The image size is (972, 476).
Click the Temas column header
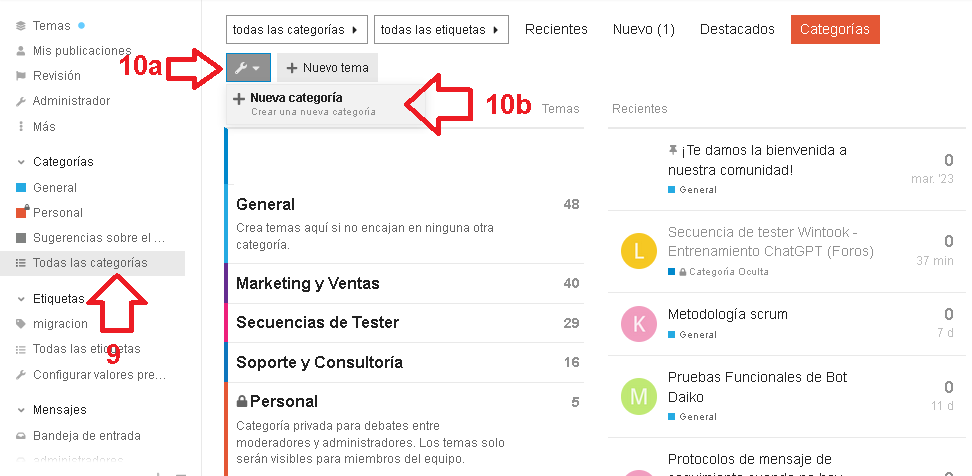pyautogui.click(x=560, y=109)
